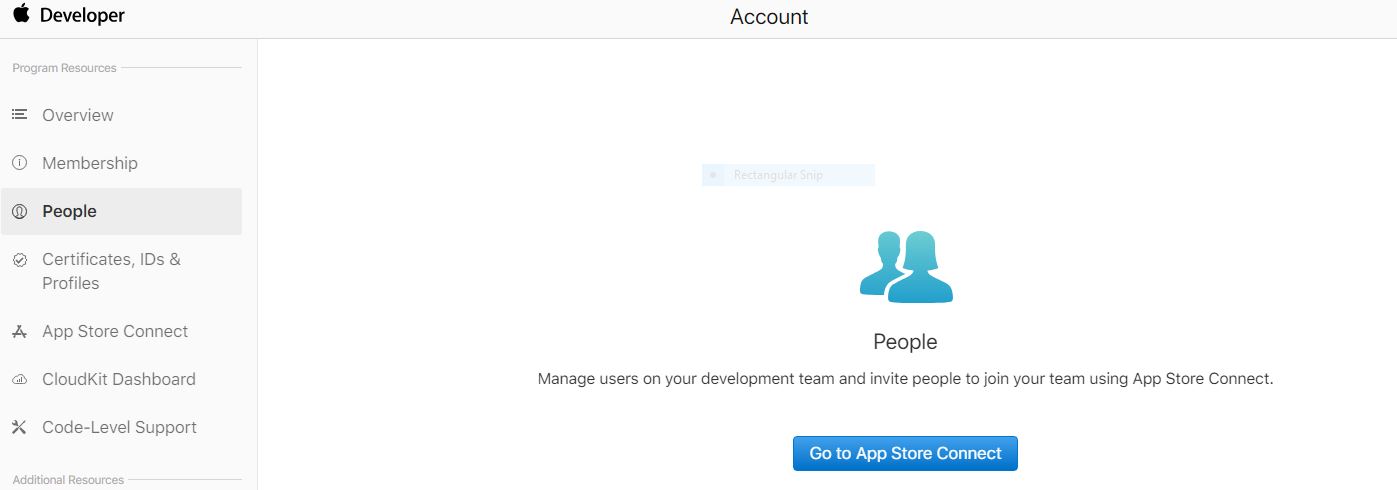Open the Membership sidebar item
Screen dimensions: 1397x490
click(x=90, y=163)
